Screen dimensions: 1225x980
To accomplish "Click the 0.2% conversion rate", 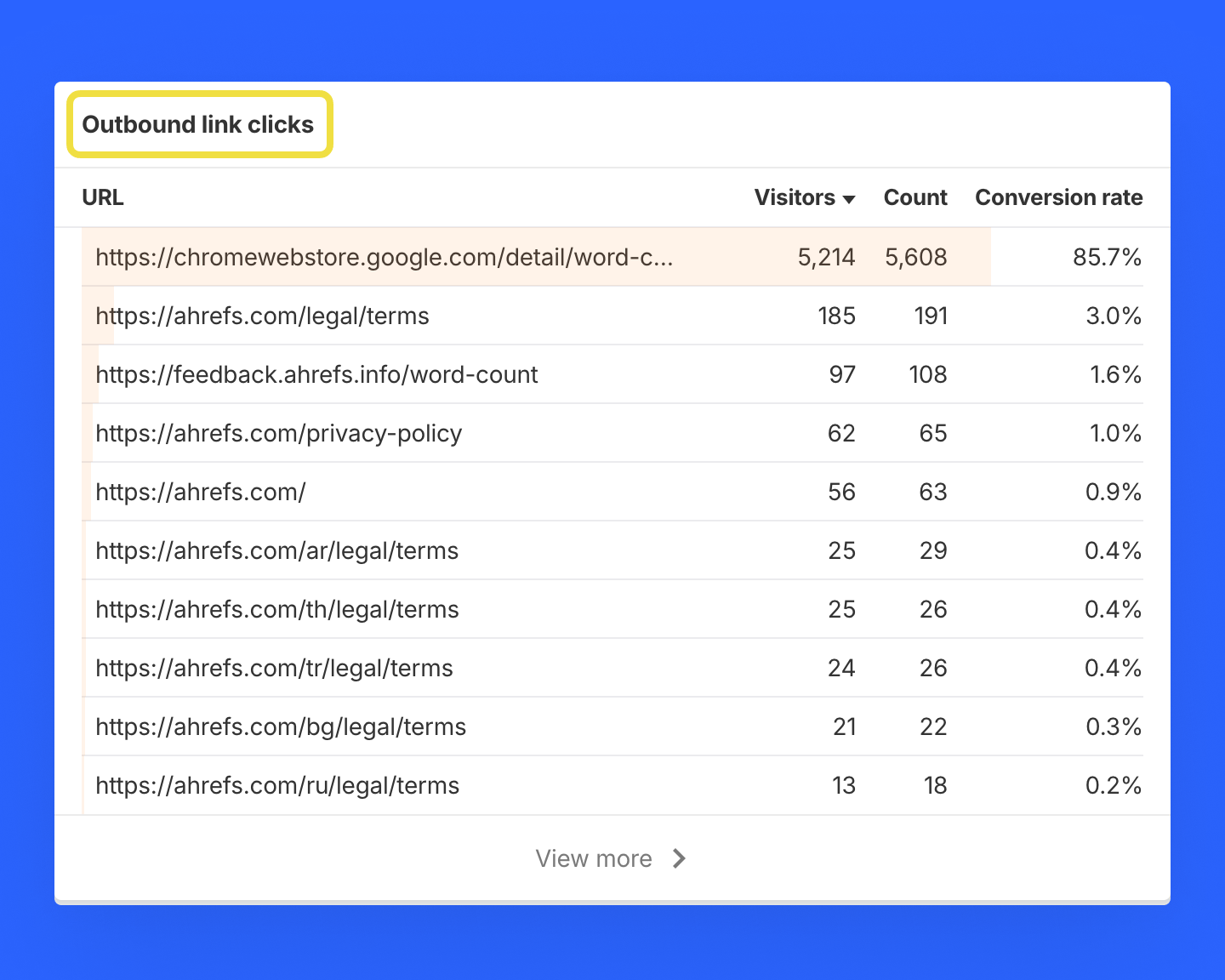I will coord(1114,785).
